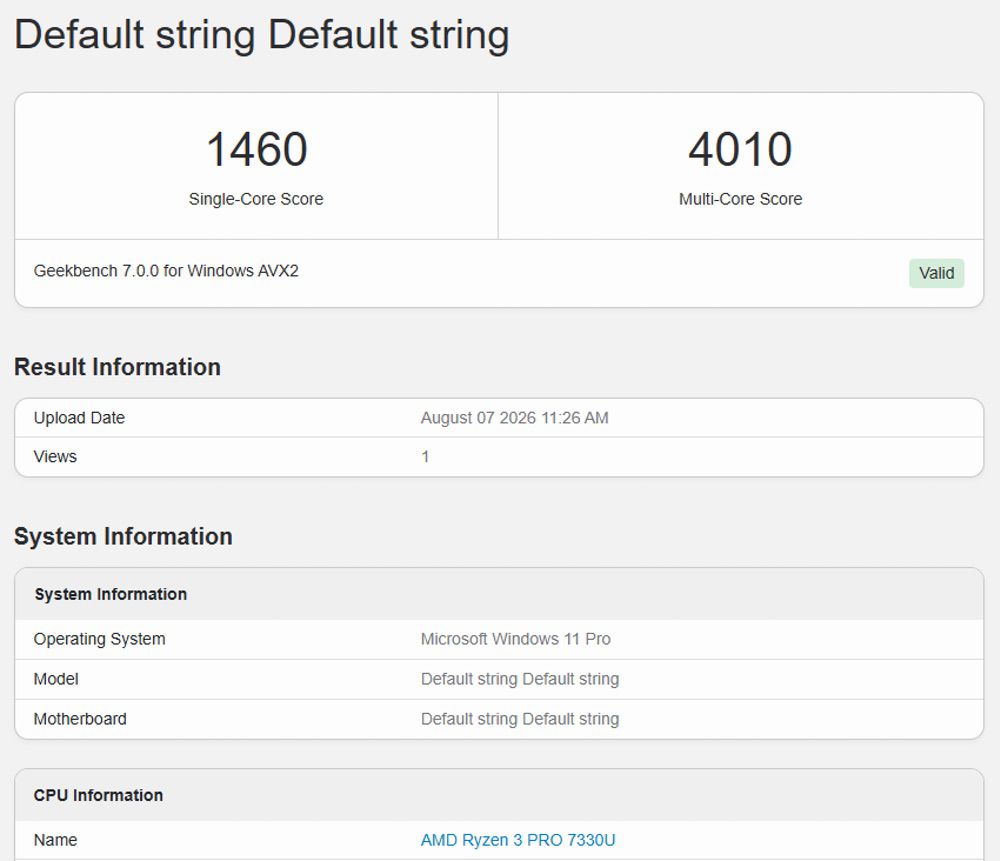Select the single-core score 1460
The width and height of the screenshot is (1000, 861).
tap(256, 149)
